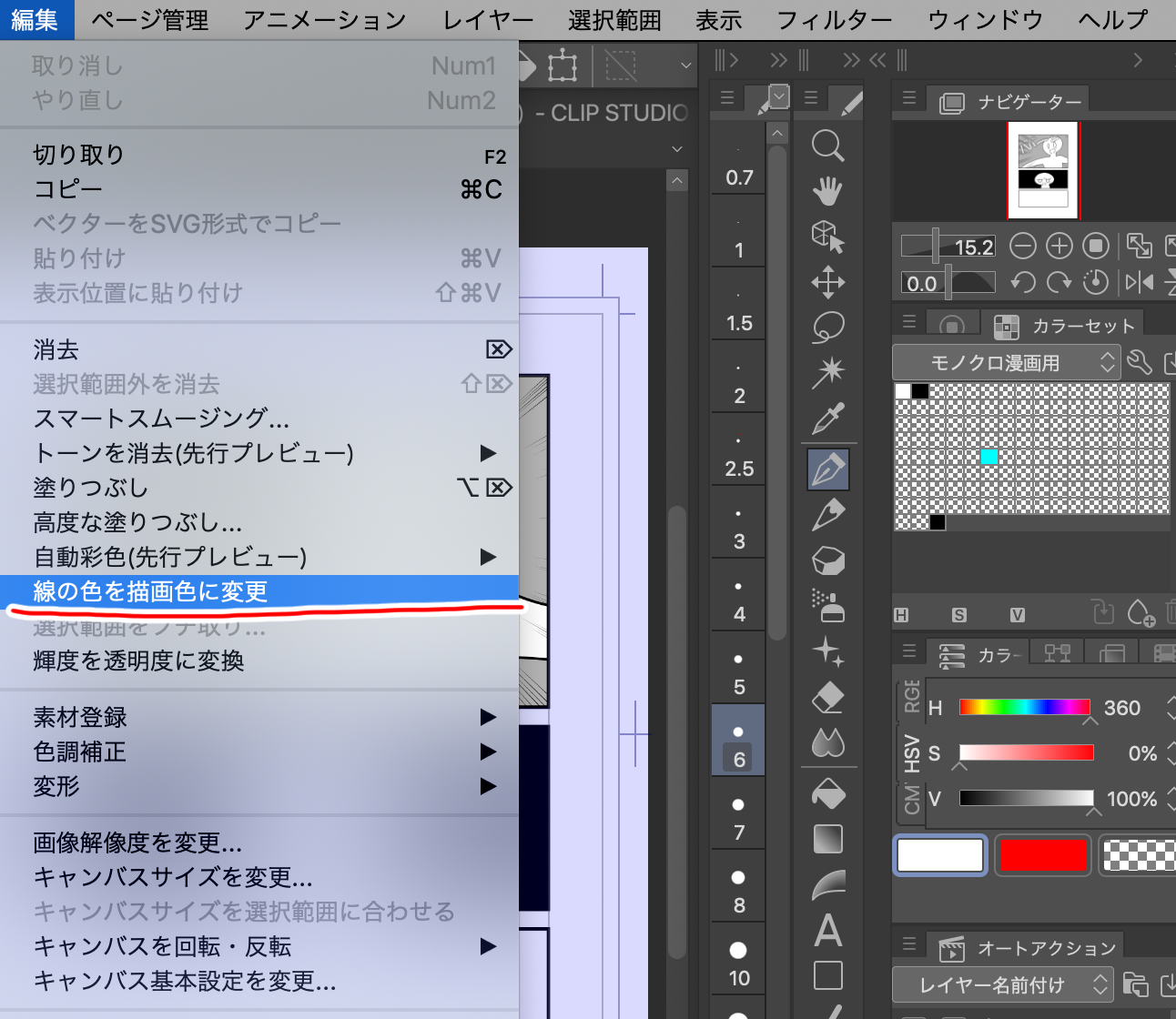1176x1019 pixels.
Task: Open the レイヤー名前付け auto action set dropdown
Action: [x=1002, y=984]
